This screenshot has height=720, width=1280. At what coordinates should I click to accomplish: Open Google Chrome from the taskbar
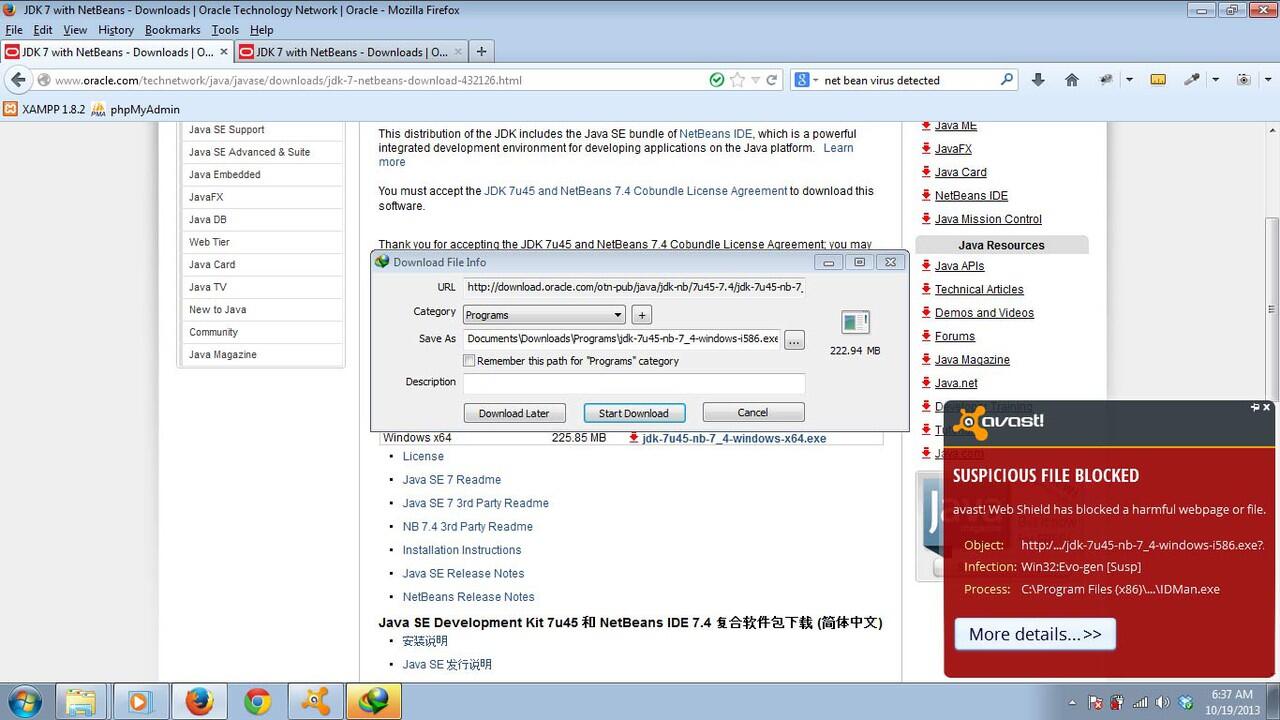(257, 702)
